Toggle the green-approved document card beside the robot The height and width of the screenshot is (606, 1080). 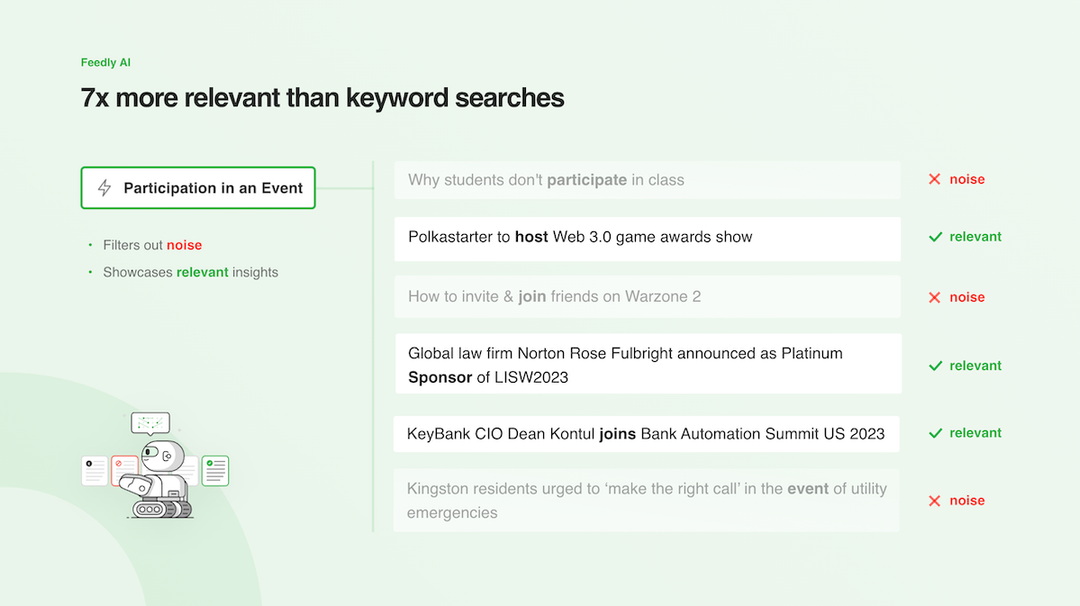(x=215, y=472)
